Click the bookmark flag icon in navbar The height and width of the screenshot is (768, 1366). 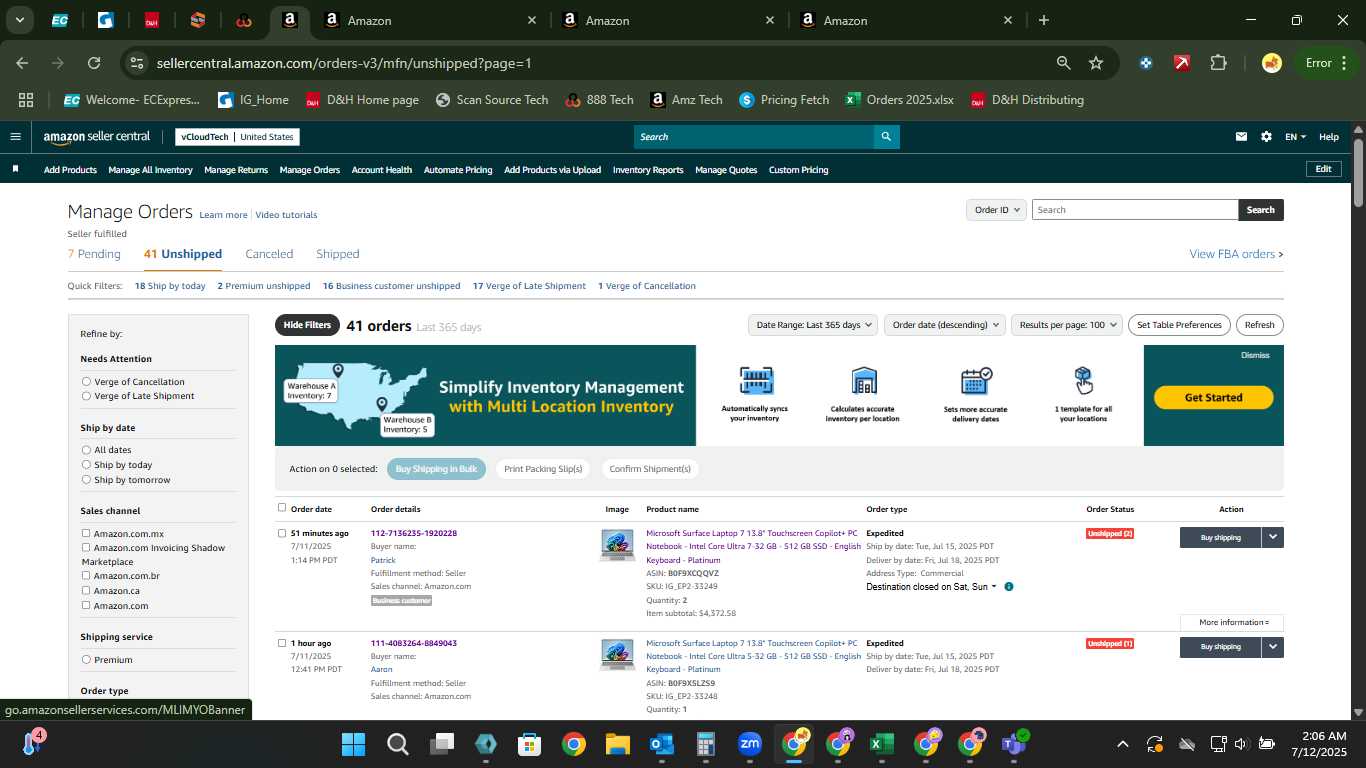pyautogui.click(x=15, y=169)
